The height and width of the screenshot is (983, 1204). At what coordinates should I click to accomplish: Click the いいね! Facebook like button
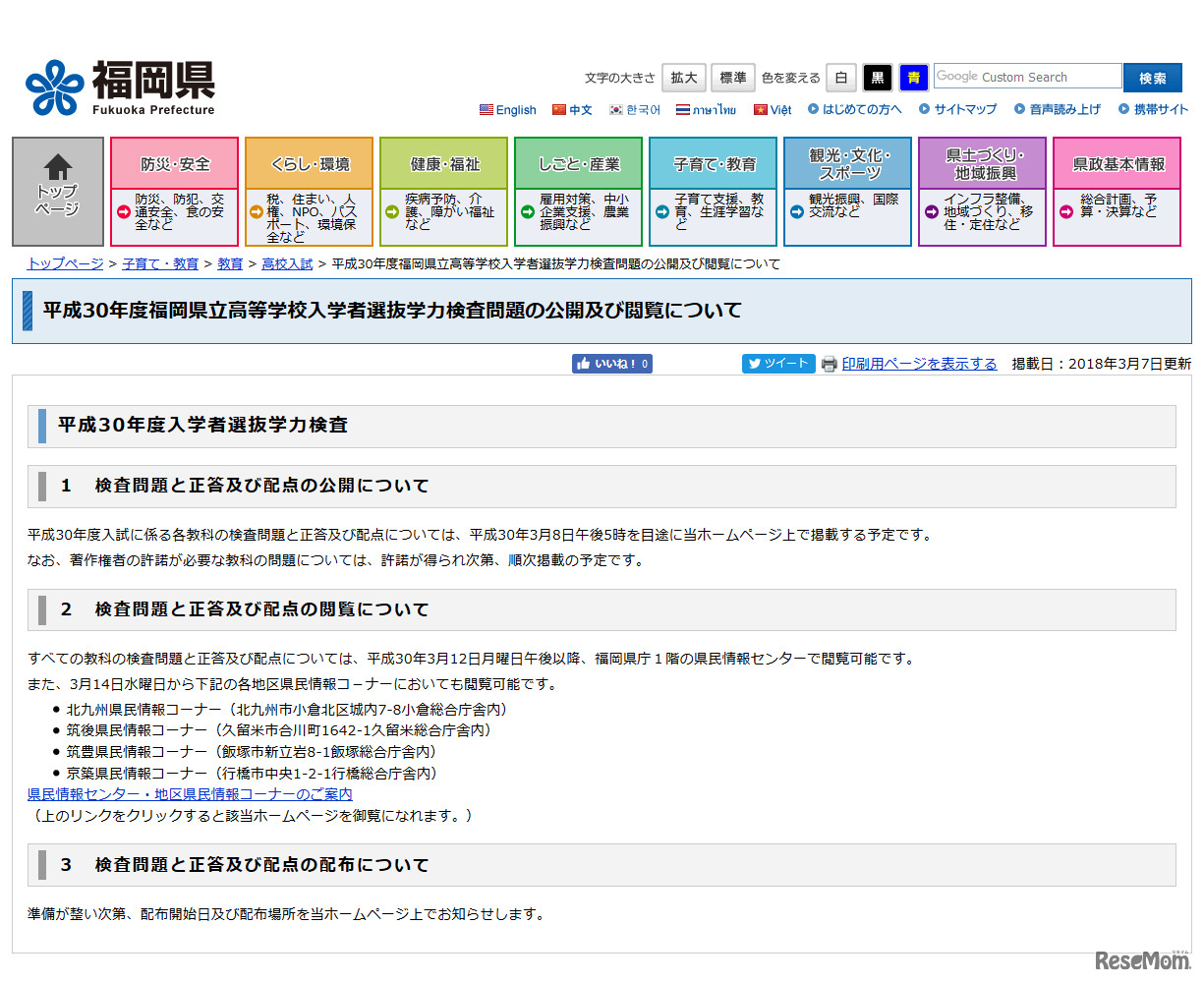pos(611,363)
